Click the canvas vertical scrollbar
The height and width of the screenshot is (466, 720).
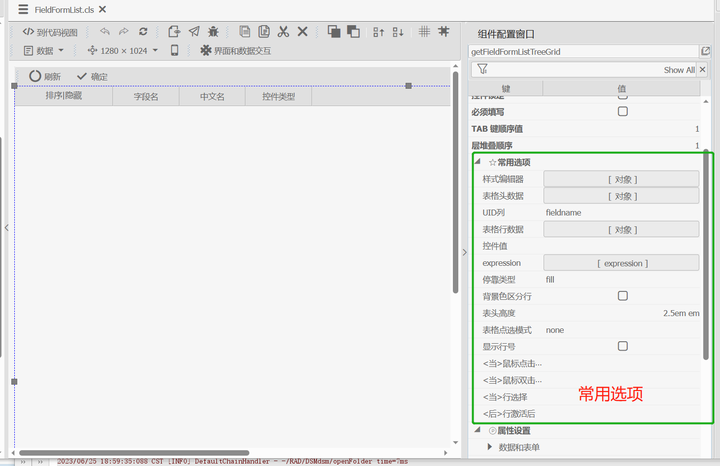[456, 182]
